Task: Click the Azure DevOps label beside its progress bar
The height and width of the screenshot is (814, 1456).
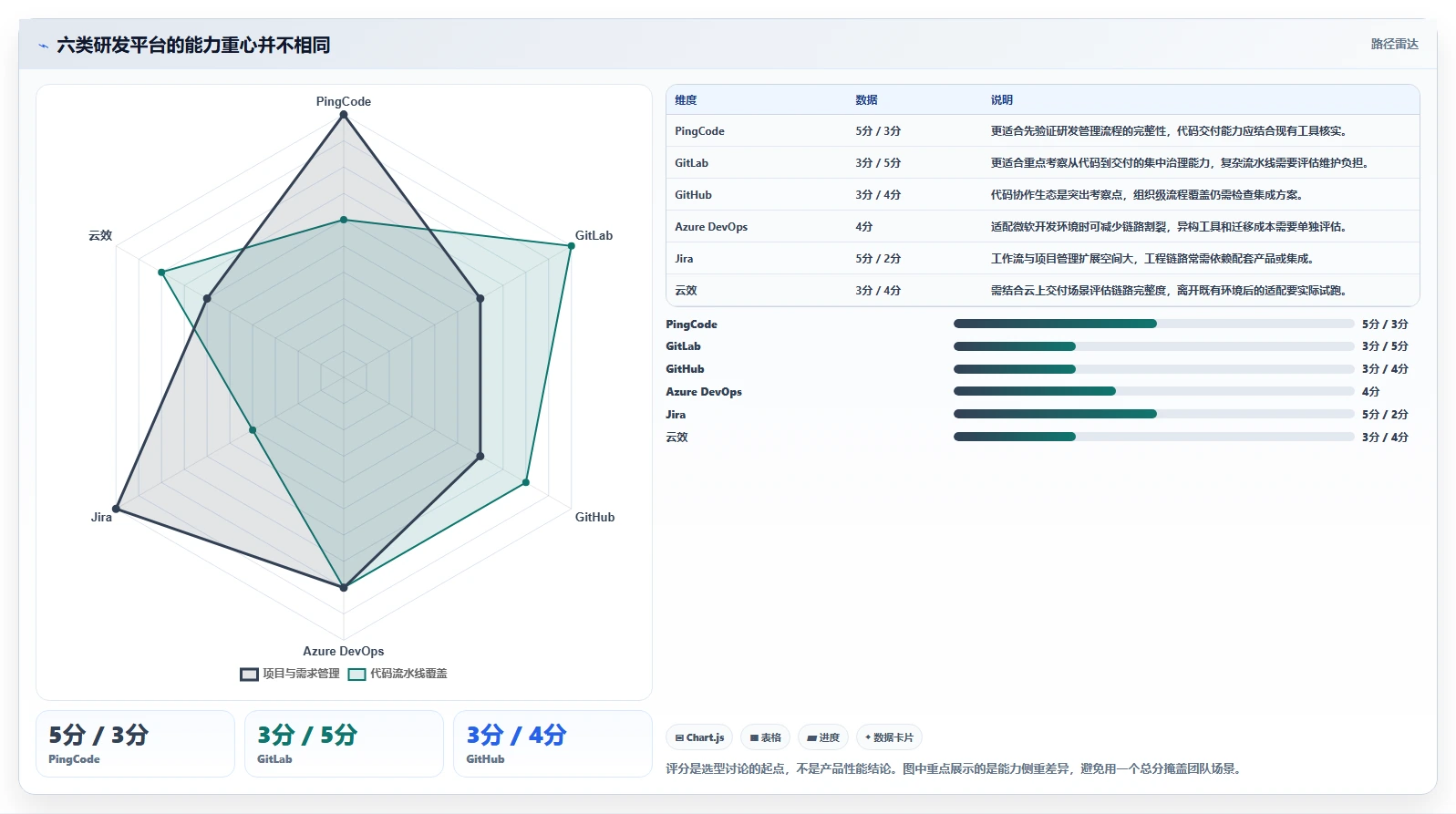Action: point(704,392)
